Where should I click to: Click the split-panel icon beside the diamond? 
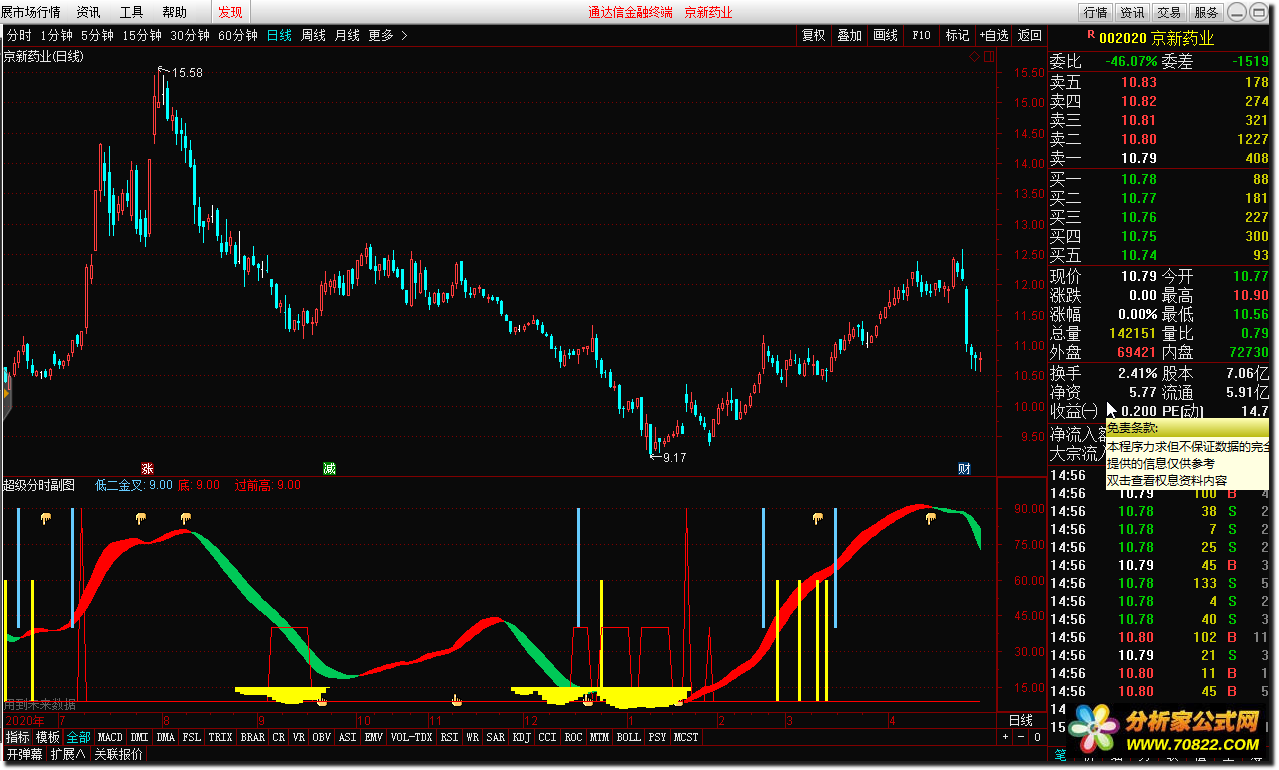[x=989, y=57]
